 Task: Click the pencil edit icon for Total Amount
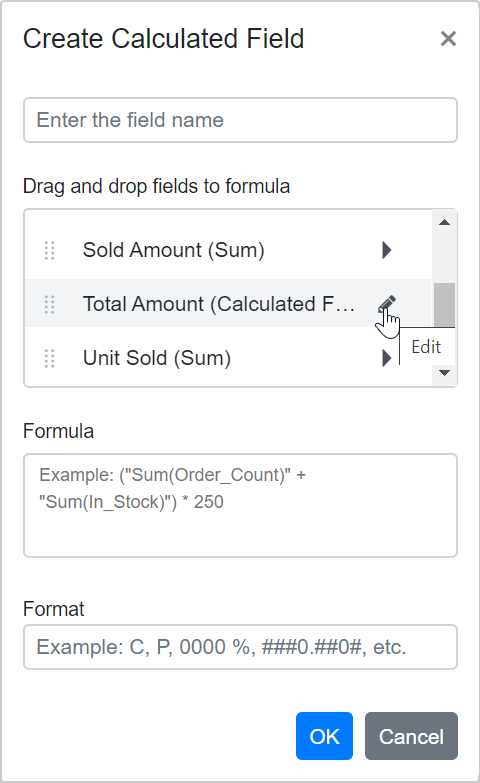point(387,304)
